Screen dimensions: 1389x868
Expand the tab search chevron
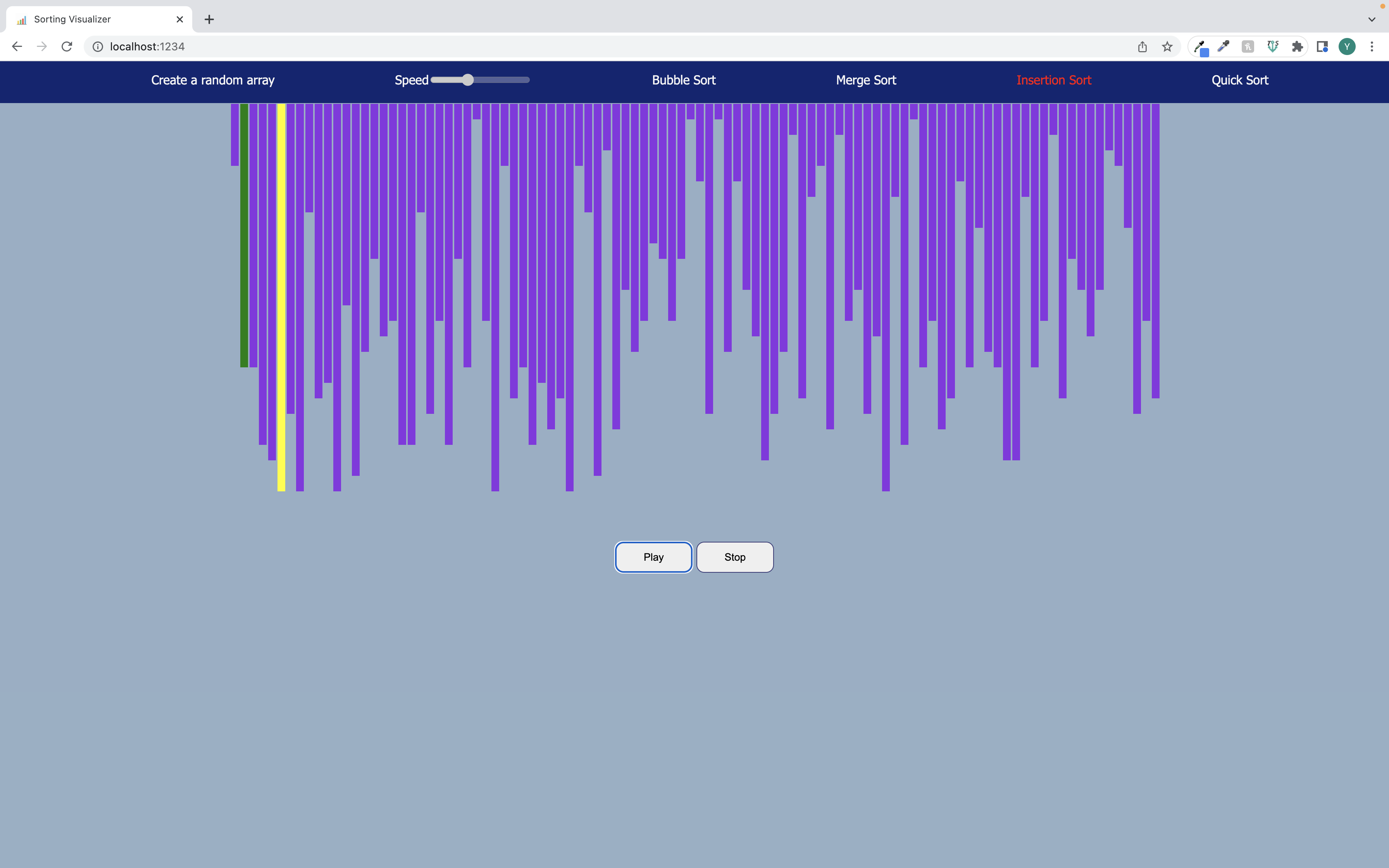tap(1372, 19)
